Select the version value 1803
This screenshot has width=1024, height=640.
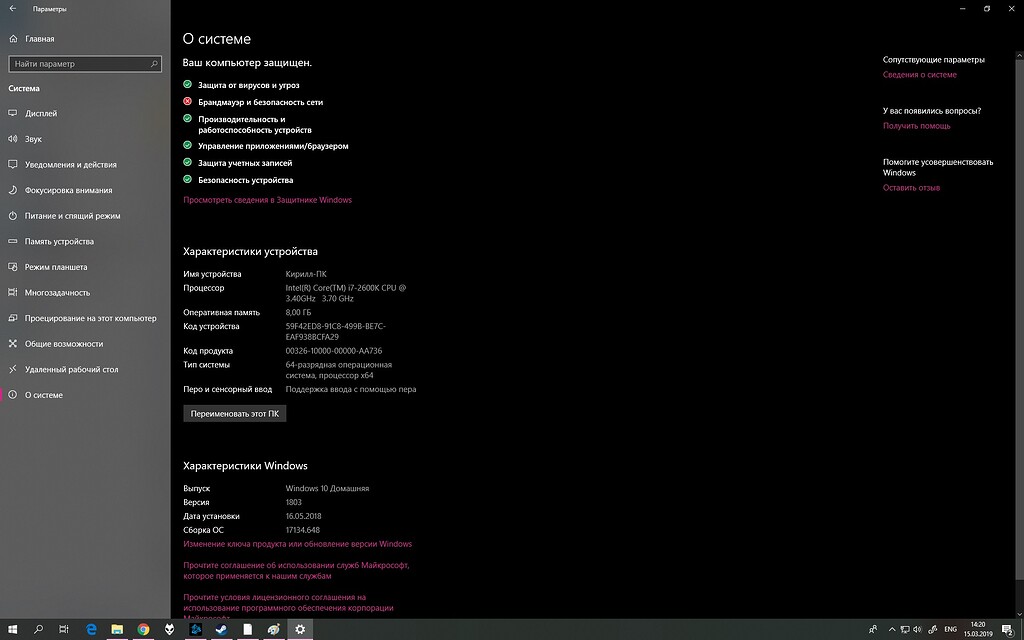293,502
